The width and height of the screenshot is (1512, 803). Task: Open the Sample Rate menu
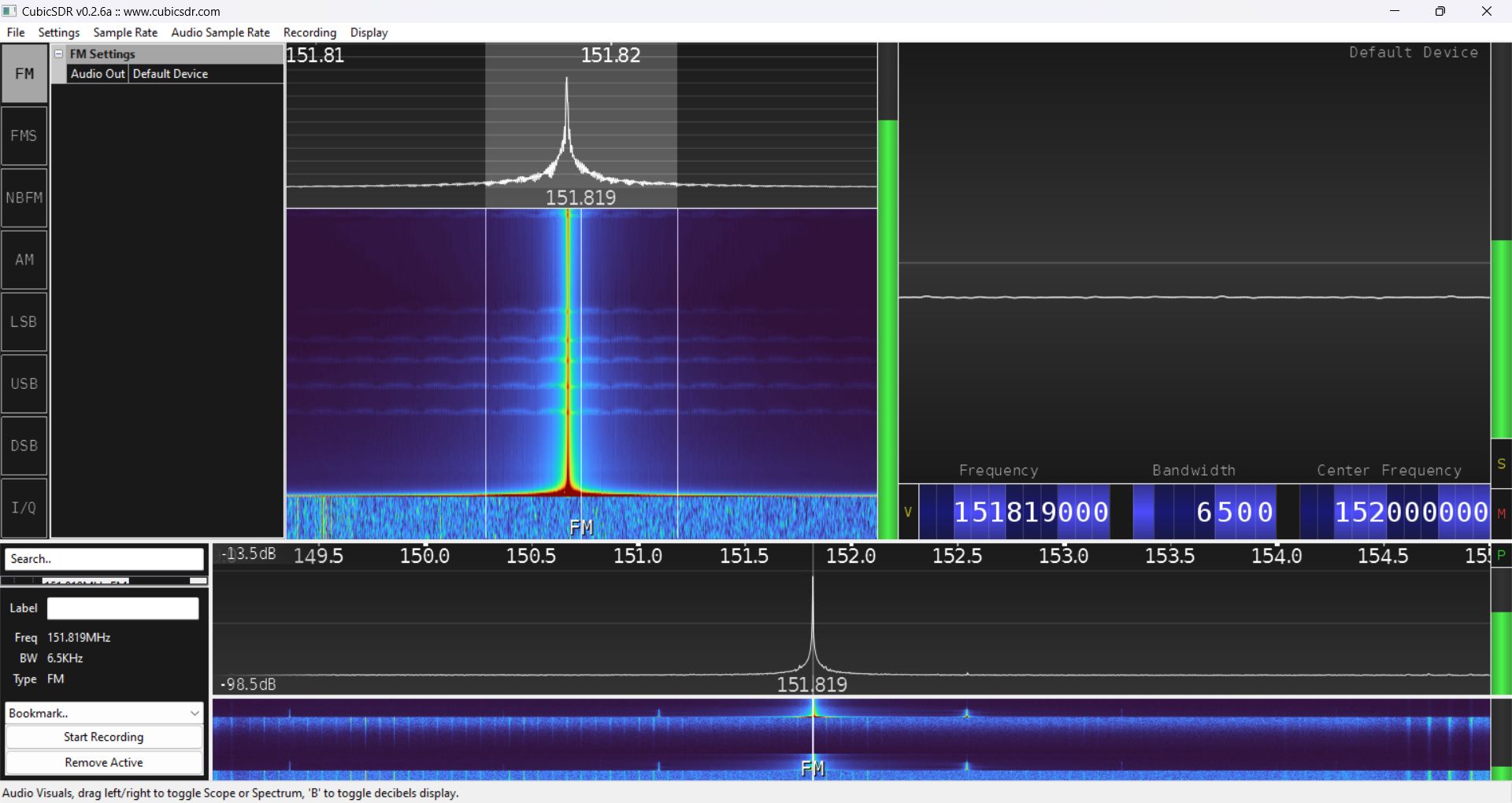pos(125,32)
